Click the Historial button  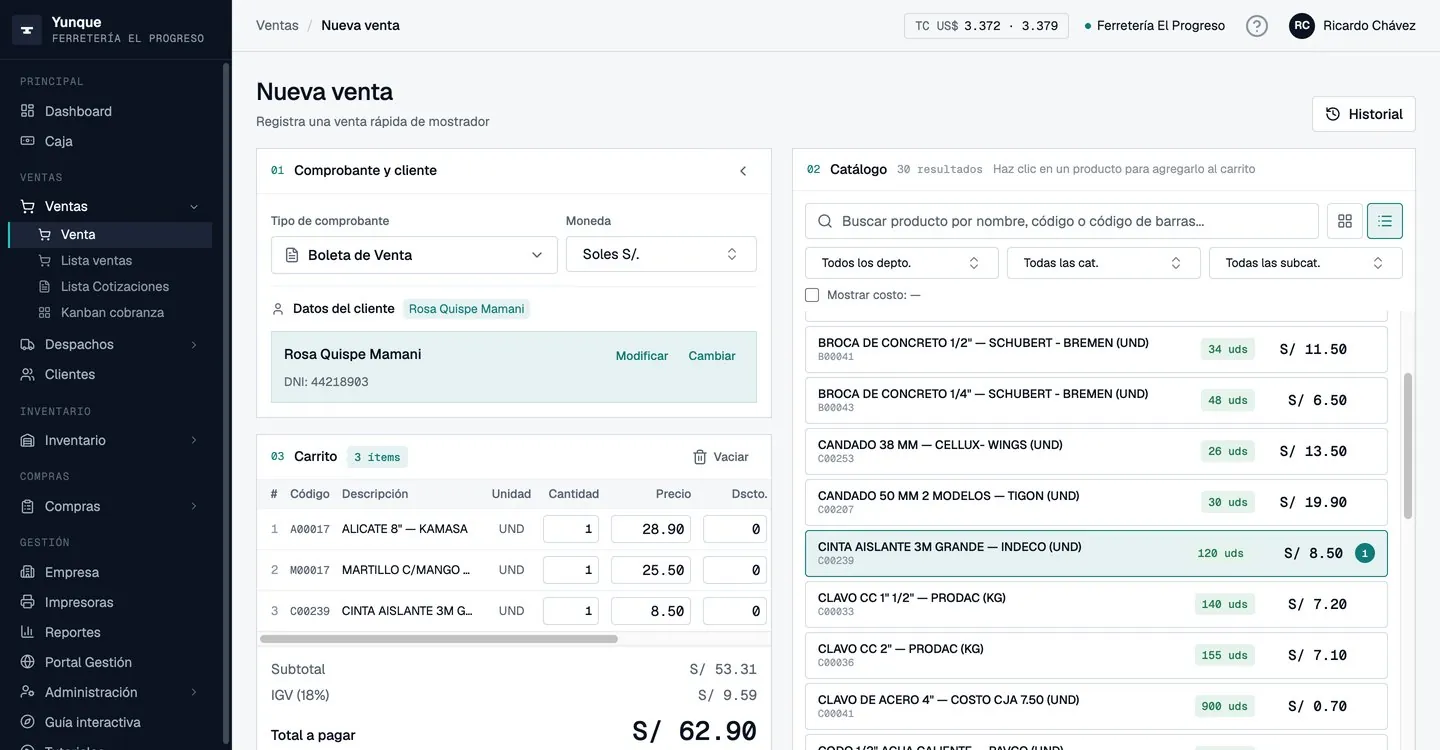click(1364, 114)
